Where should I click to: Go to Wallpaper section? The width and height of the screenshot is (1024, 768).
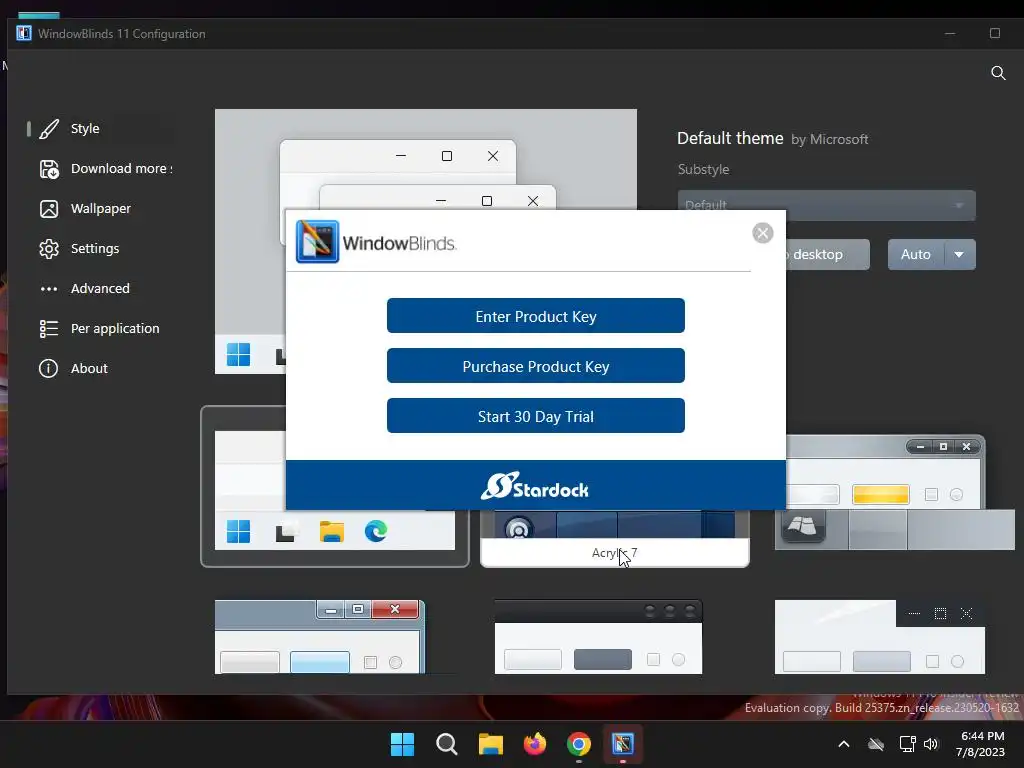[x=101, y=209]
